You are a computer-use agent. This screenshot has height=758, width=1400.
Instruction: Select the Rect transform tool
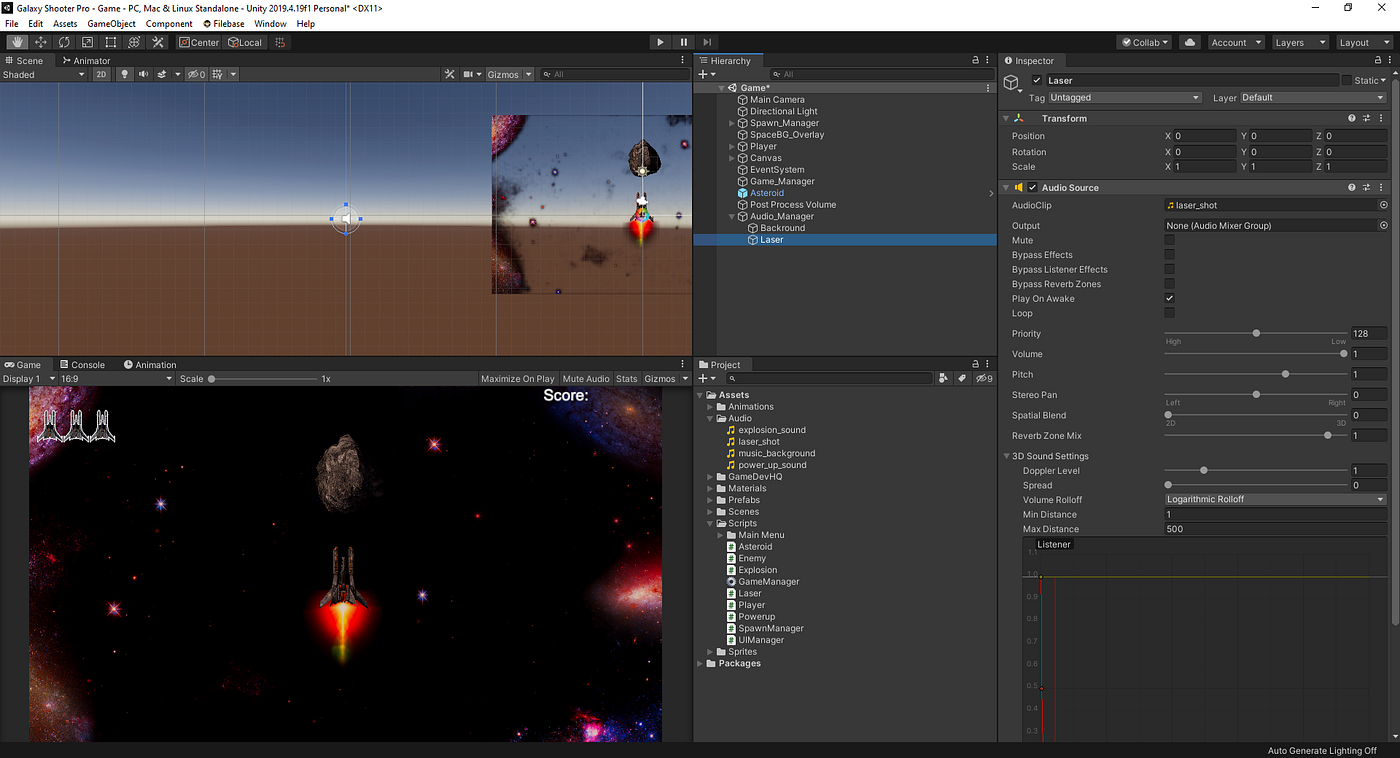111,42
